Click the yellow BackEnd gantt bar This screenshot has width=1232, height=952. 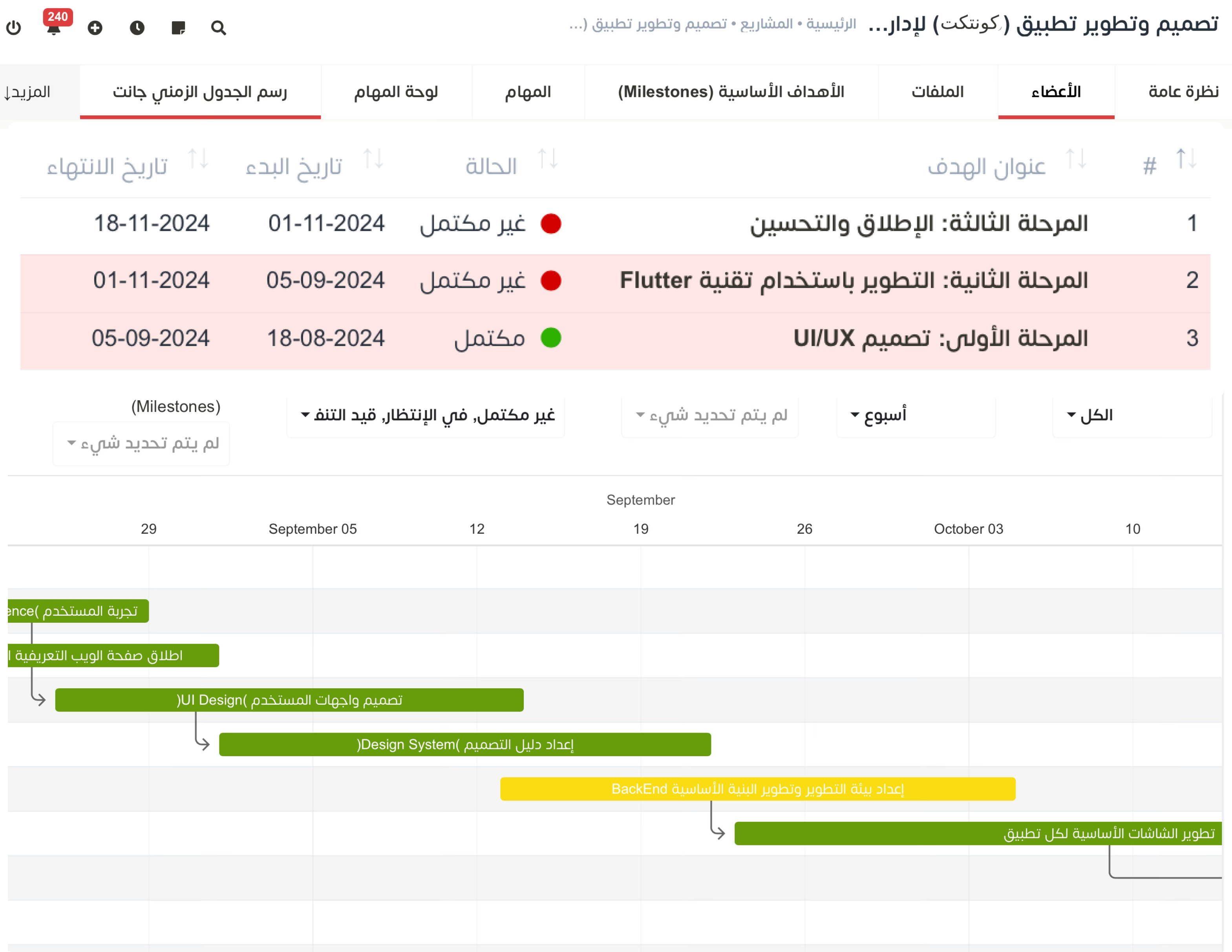(x=758, y=789)
